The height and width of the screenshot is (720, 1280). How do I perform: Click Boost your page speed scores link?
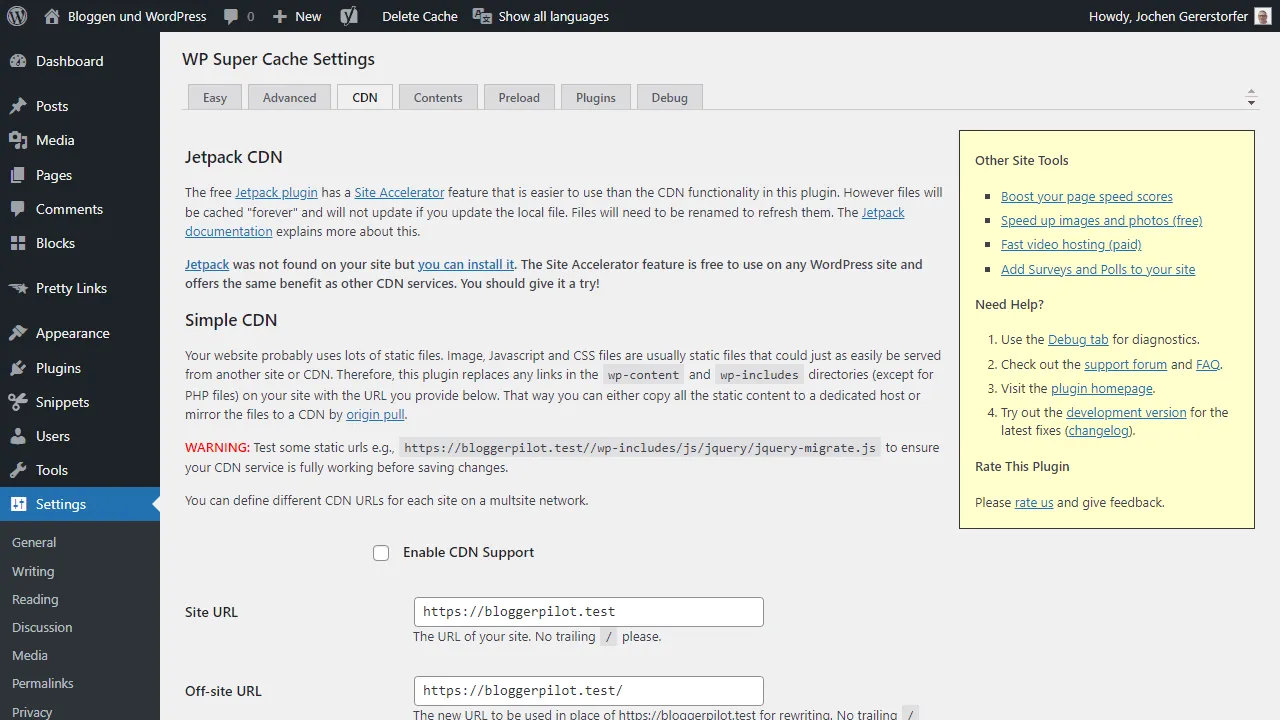(1087, 196)
